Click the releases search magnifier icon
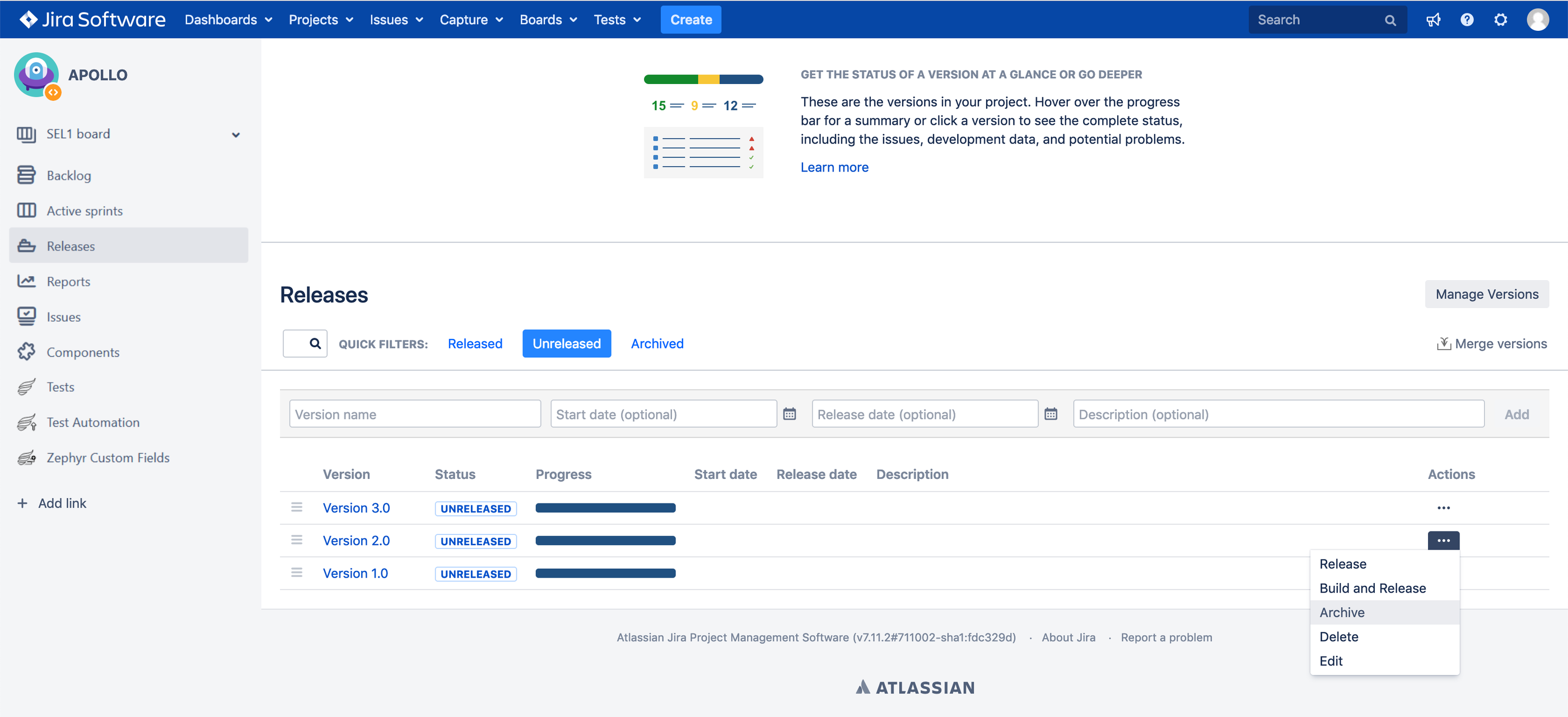Screen dimensions: 1568x717 tap(315, 343)
